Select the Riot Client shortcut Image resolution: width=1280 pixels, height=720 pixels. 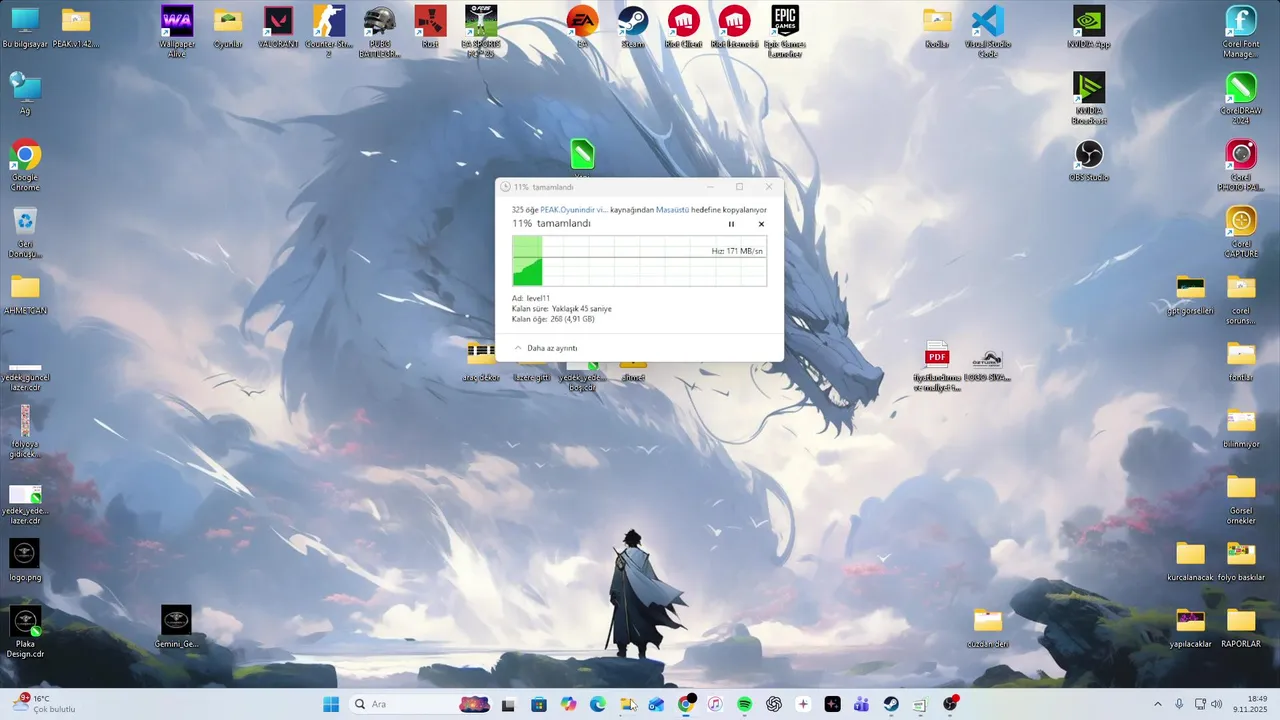[684, 28]
